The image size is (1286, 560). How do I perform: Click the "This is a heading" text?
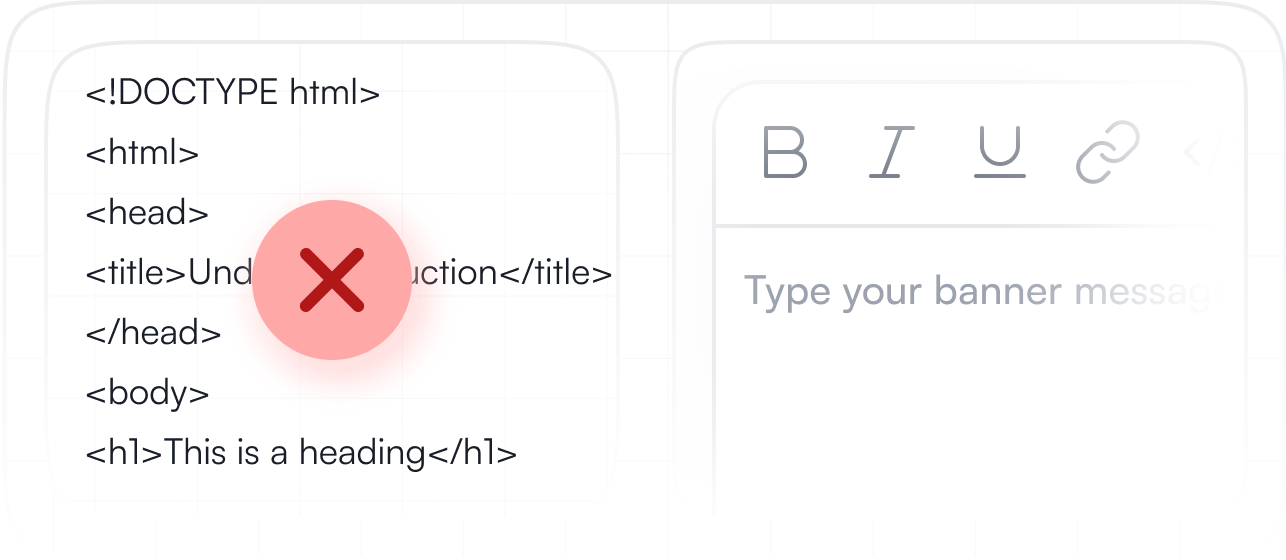[295, 453]
